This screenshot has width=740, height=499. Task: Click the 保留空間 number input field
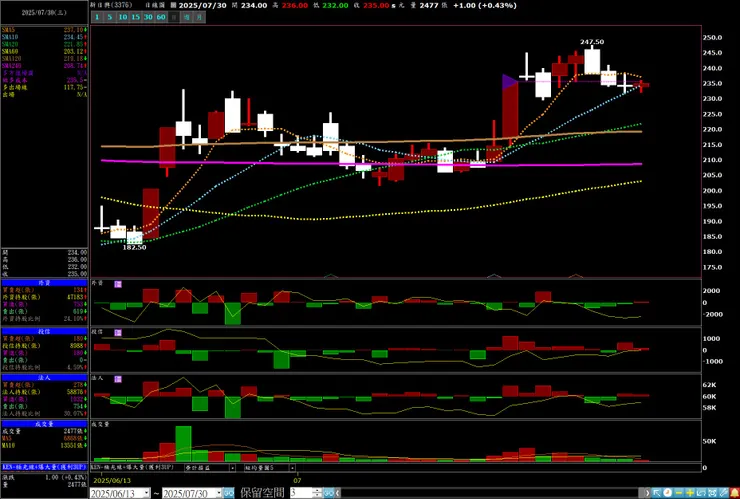tap(301, 493)
